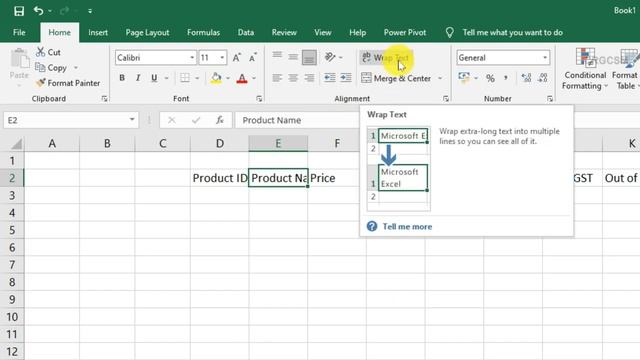640x360 pixels.
Task: Undo the last action
Action: click(38, 11)
